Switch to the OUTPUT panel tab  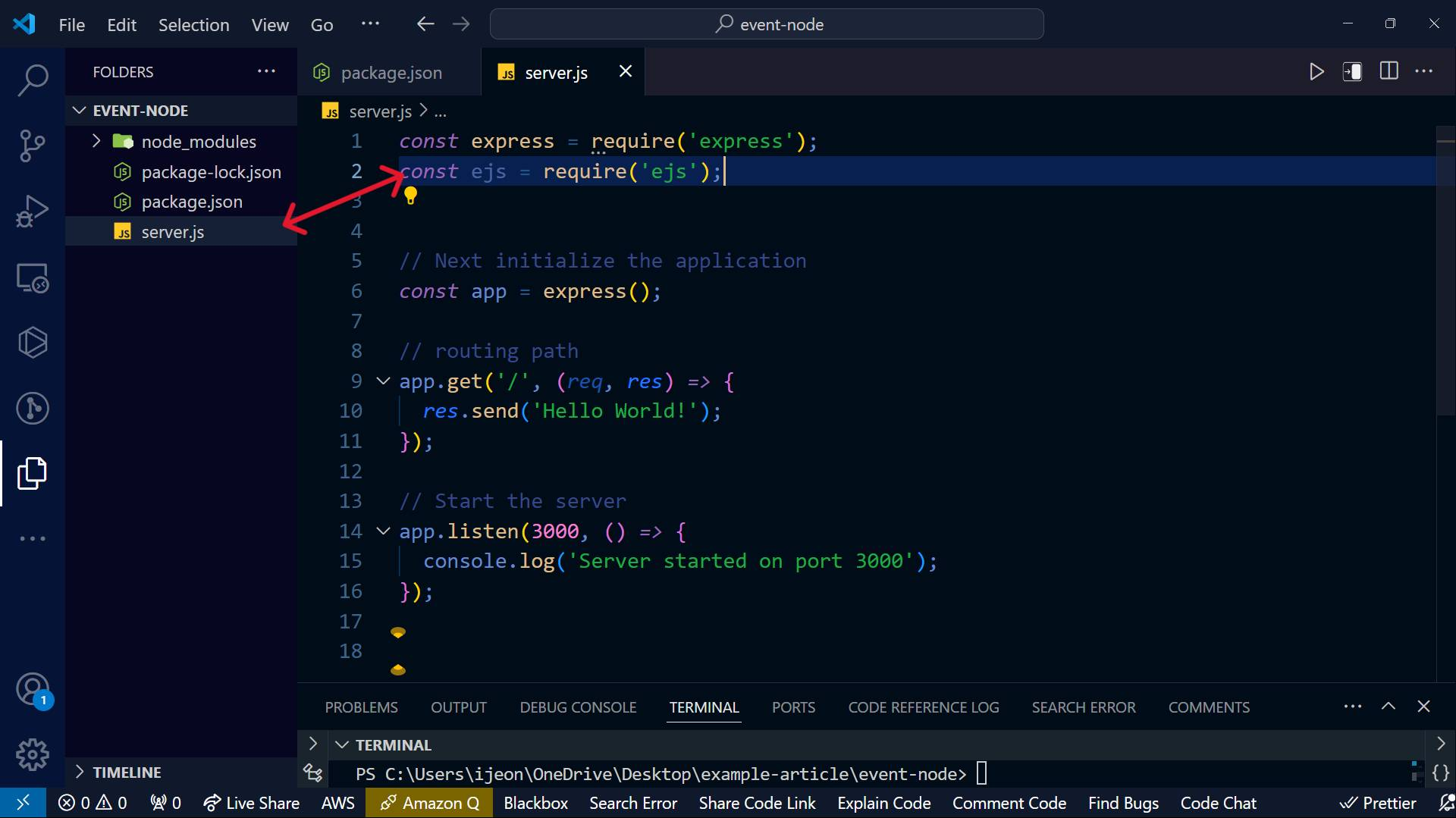coord(458,707)
